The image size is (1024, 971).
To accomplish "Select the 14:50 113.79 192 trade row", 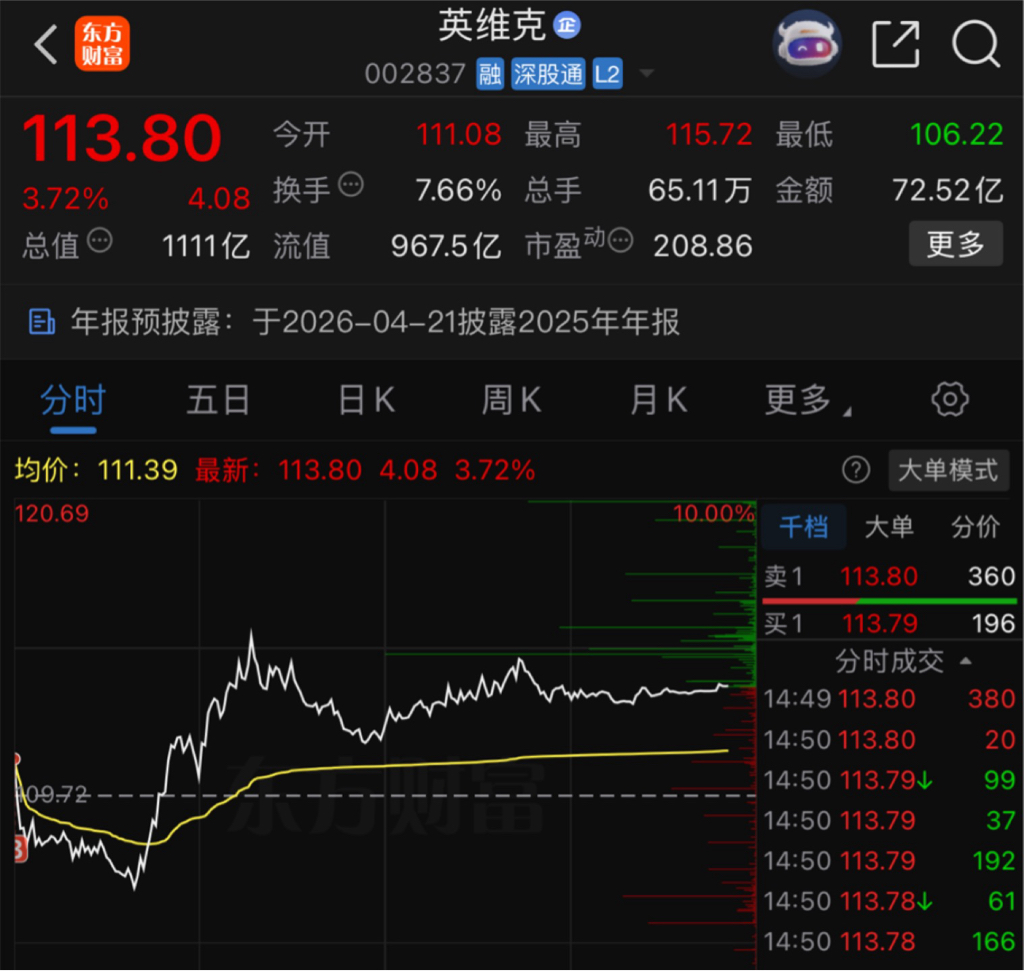I will [889, 861].
